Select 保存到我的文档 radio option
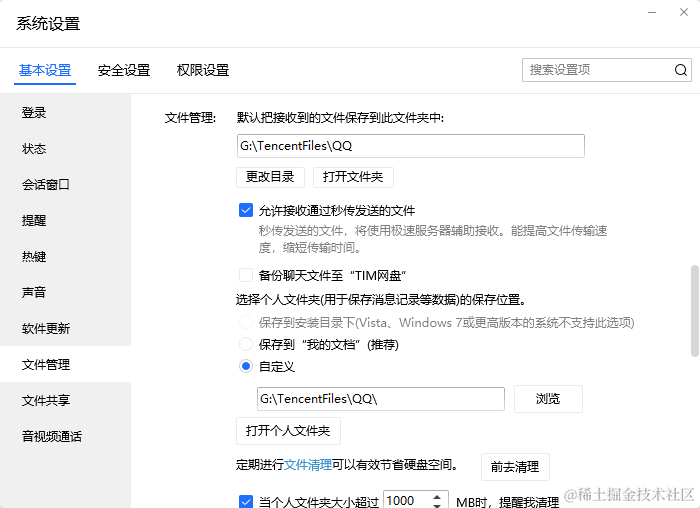 (x=246, y=345)
